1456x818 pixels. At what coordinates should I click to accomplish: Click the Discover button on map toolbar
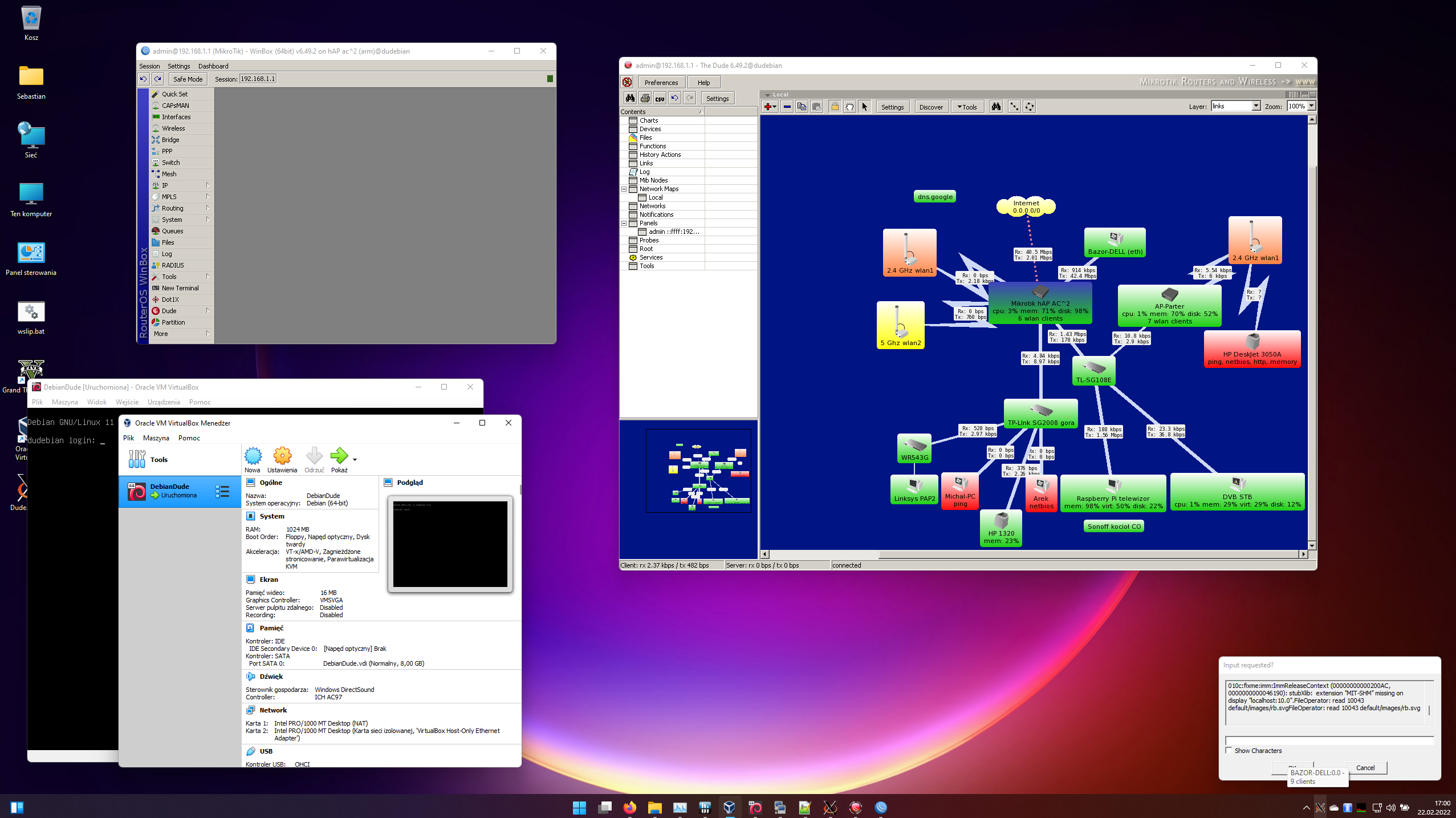930,107
